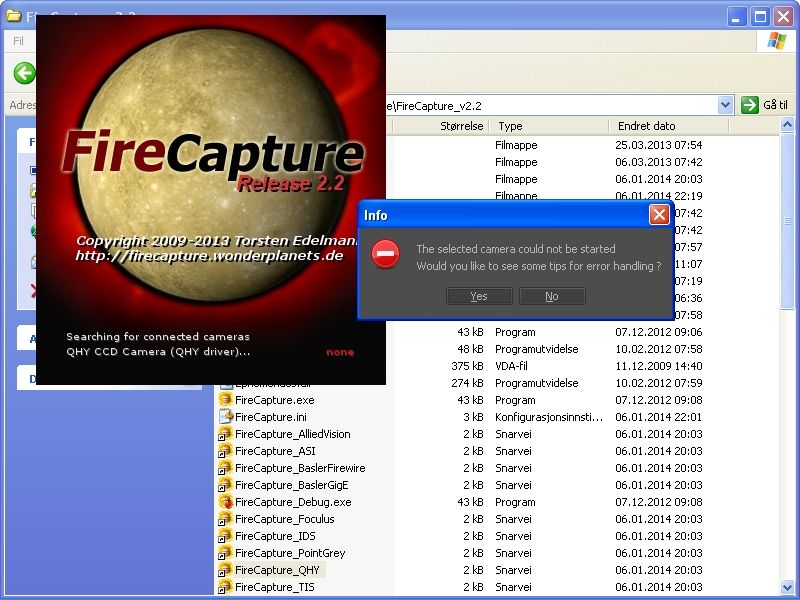Click the '3 kB' size cell
Image resolution: width=800 pixels, height=600 pixels.
pos(473,417)
